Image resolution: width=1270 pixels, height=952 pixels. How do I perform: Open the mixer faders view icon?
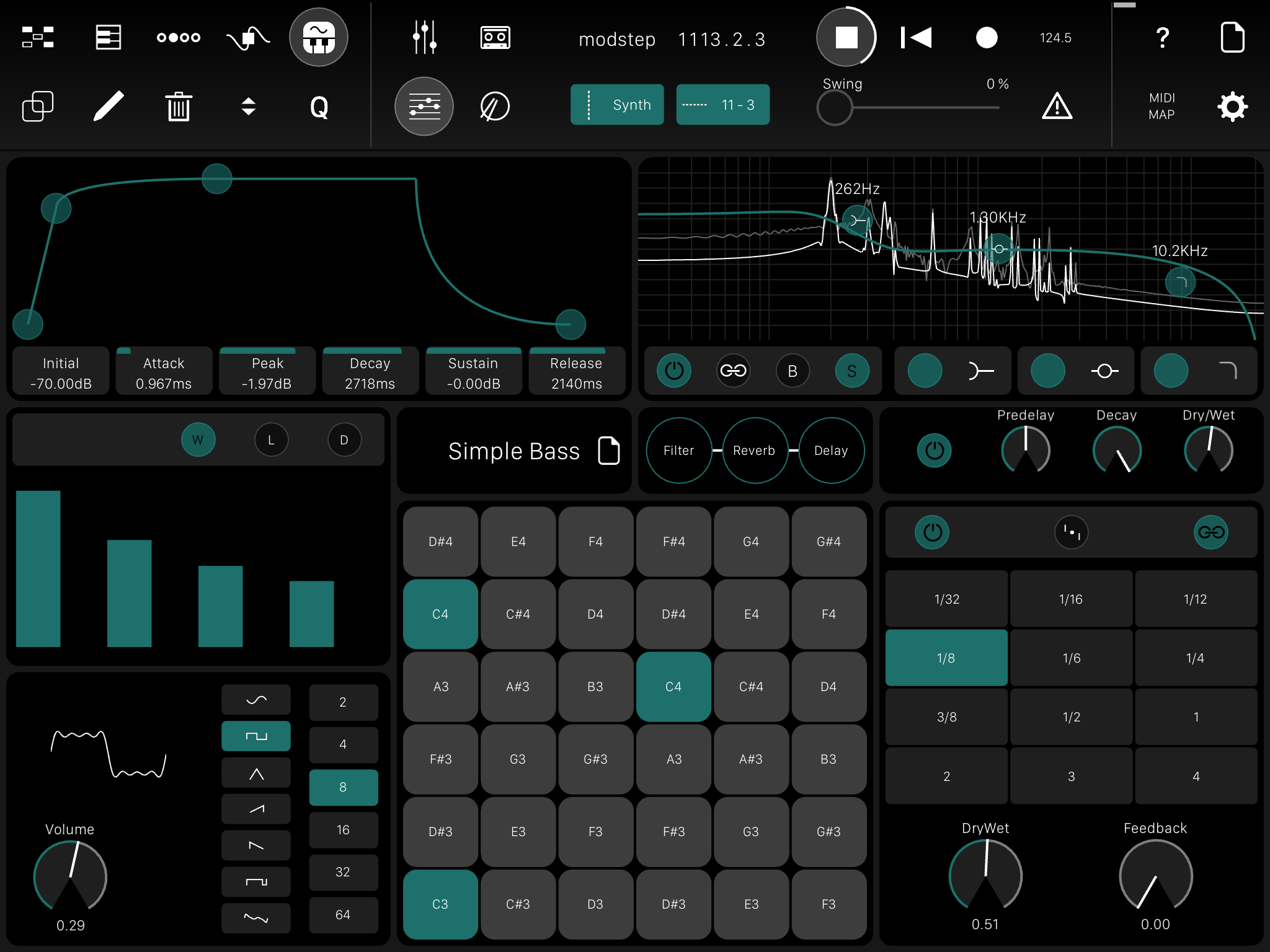425,37
